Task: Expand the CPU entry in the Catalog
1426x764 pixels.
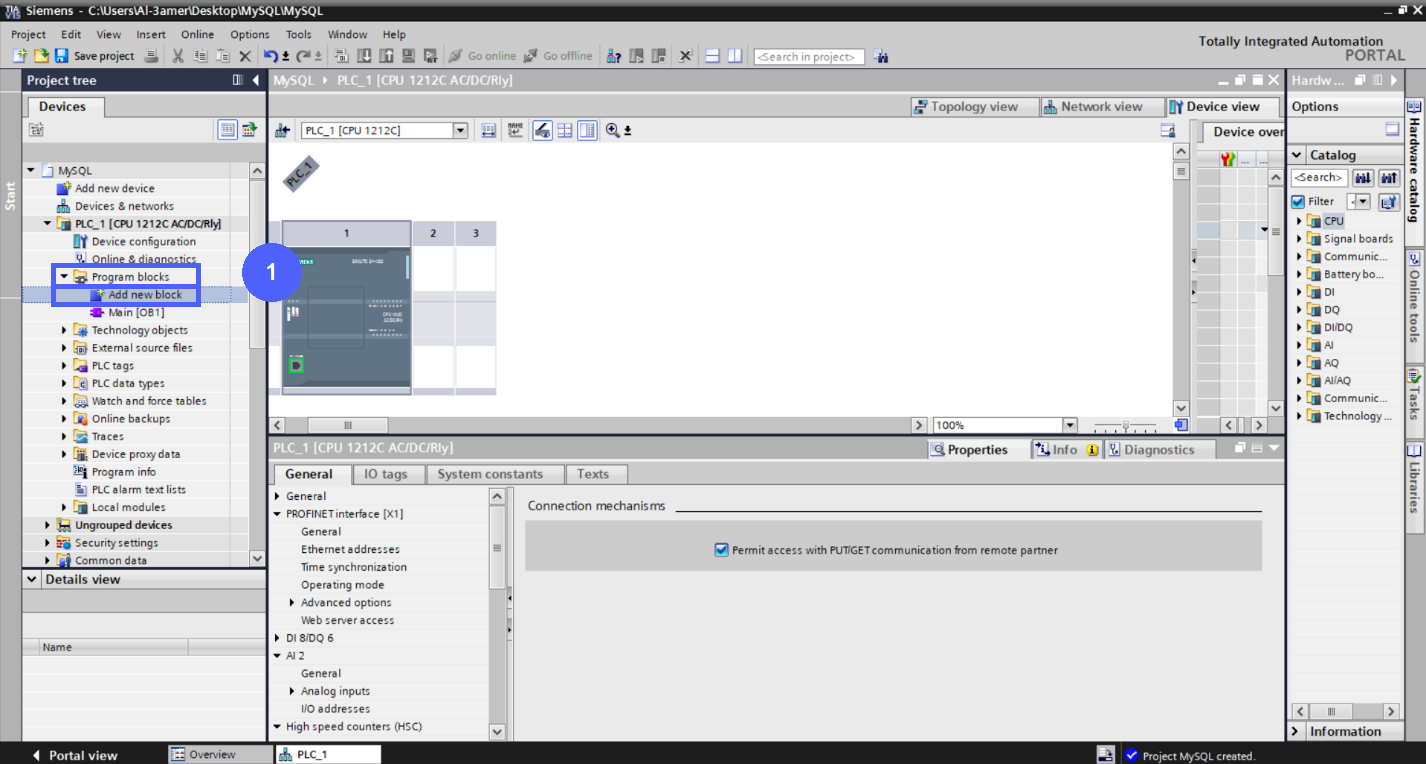Action: pyautogui.click(x=1300, y=220)
